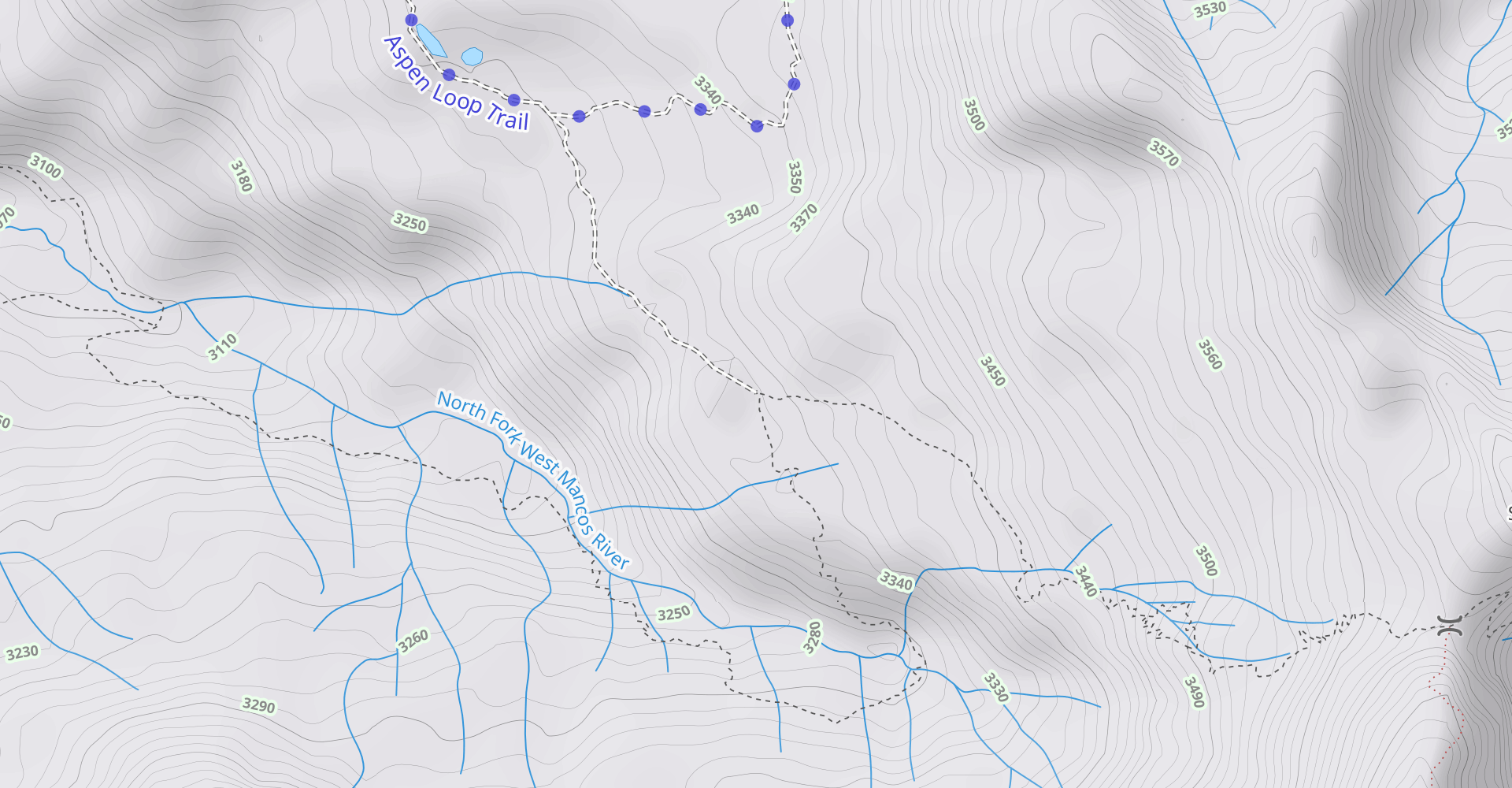1512x788 pixels.
Task: Select the 3560 contour label
Action: (x=1210, y=355)
